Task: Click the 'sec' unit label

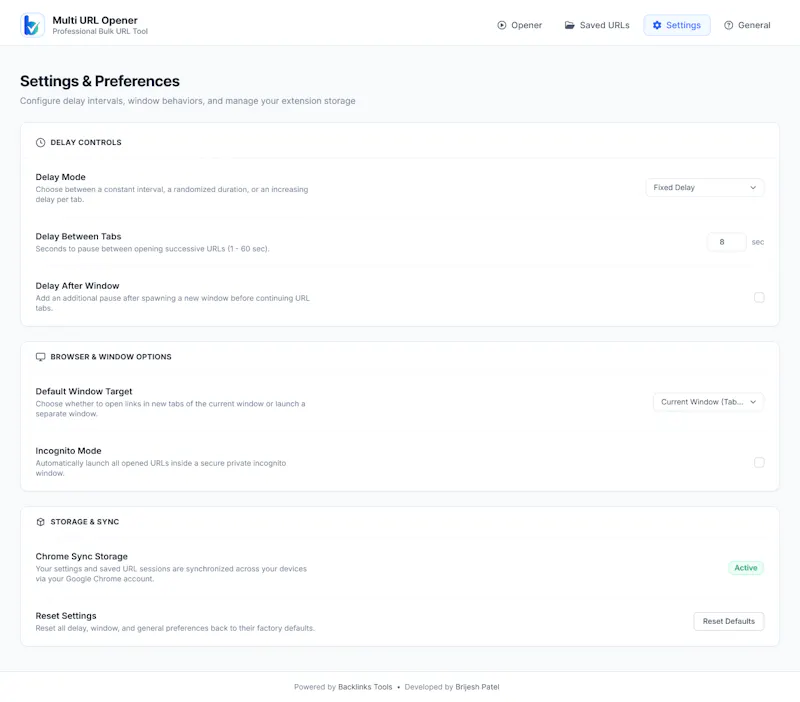Action: pyautogui.click(x=758, y=242)
